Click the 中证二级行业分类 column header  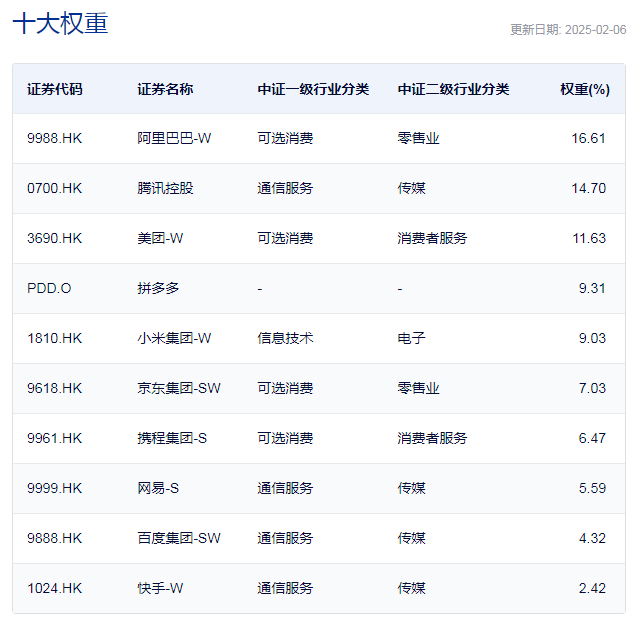click(x=453, y=89)
